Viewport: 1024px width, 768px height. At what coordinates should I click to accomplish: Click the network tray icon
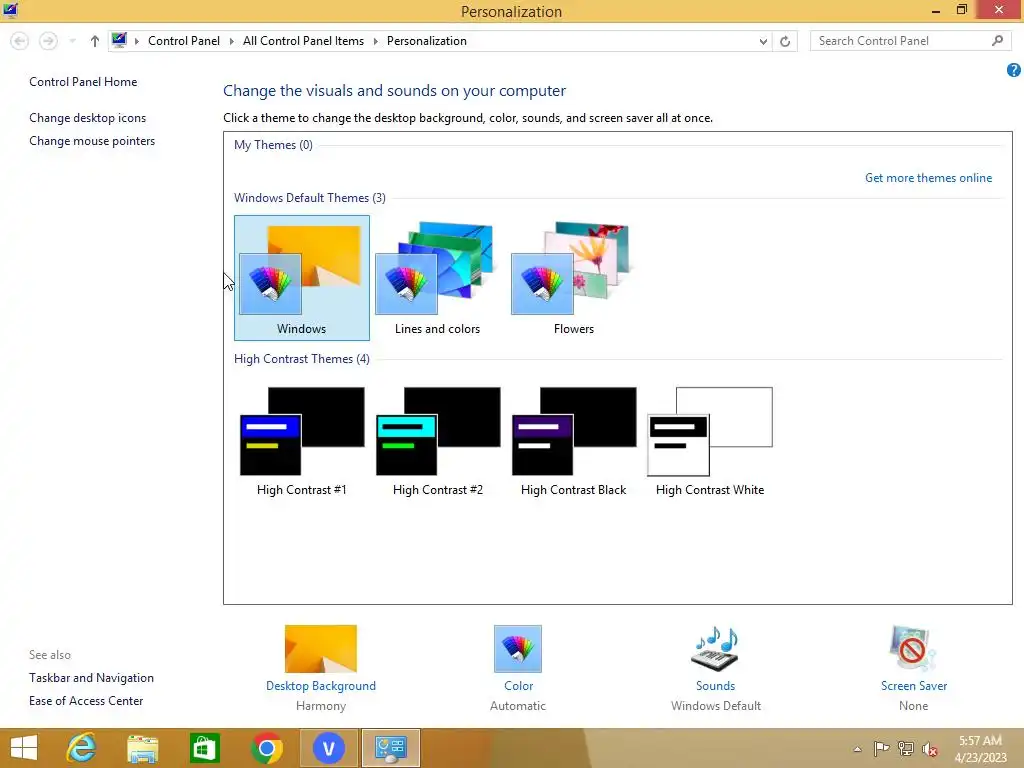click(x=906, y=748)
